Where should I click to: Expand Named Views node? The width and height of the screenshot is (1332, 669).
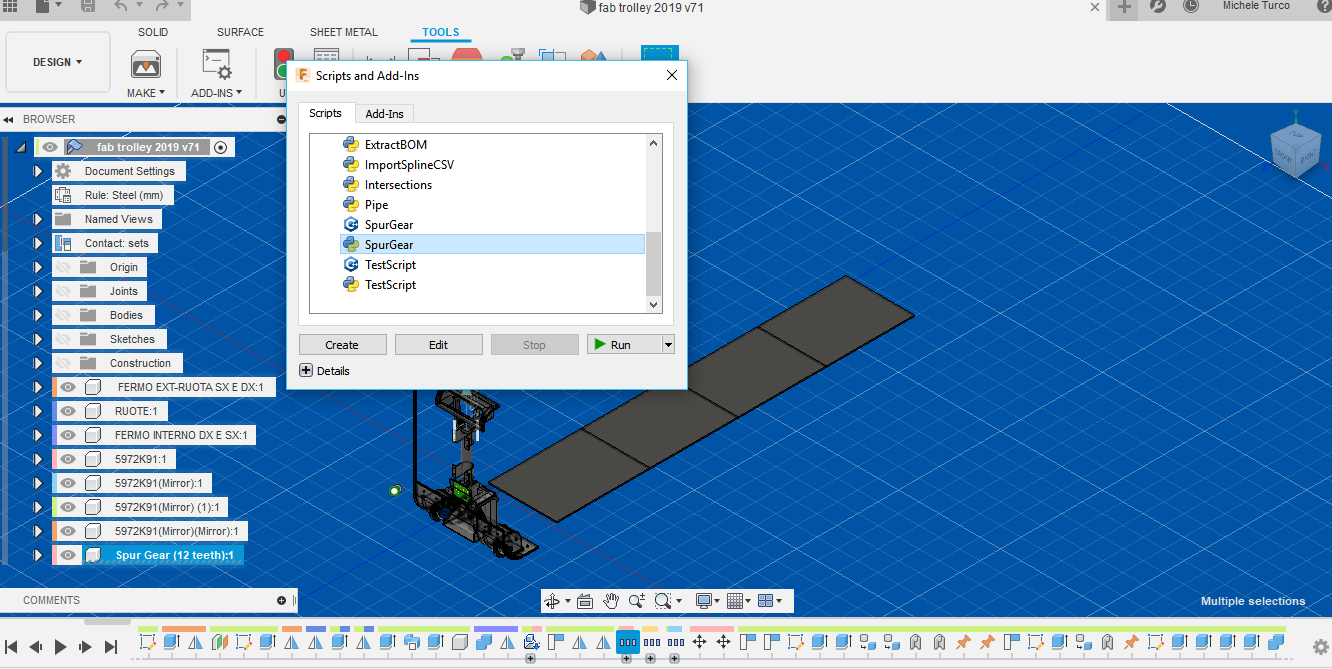pyautogui.click(x=38, y=219)
